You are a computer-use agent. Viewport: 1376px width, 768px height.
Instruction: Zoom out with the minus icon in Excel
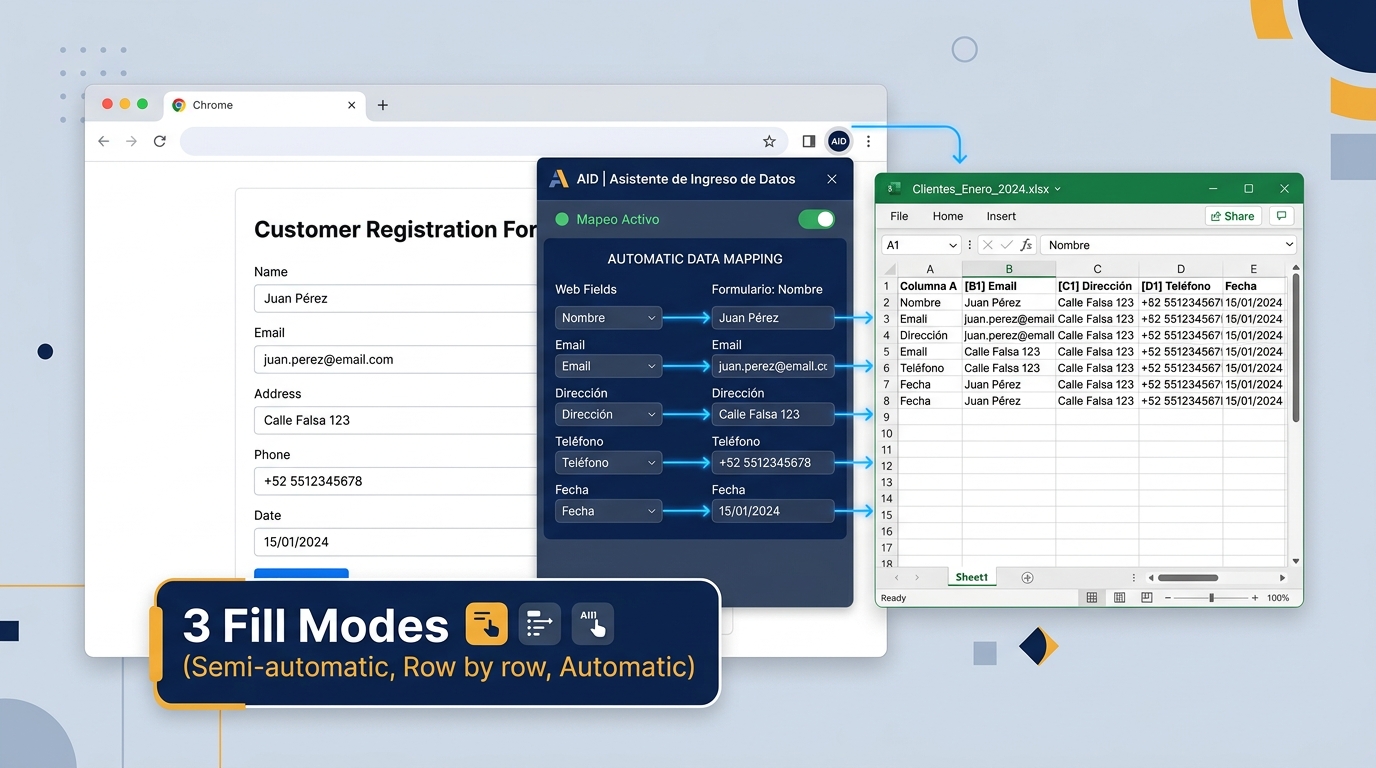click(x=1166, y=598)
